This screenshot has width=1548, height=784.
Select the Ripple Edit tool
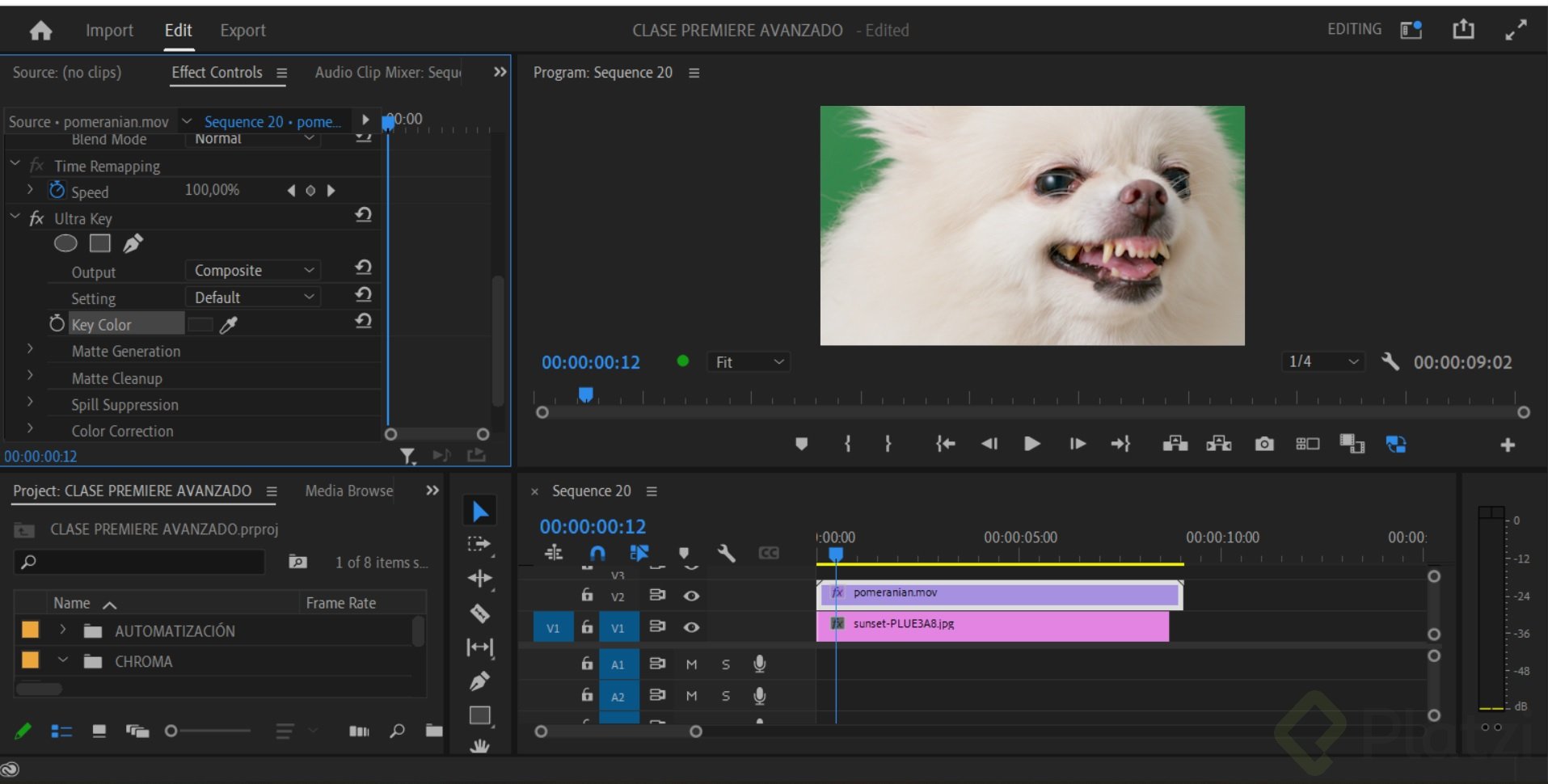click(x=480, y=579)
